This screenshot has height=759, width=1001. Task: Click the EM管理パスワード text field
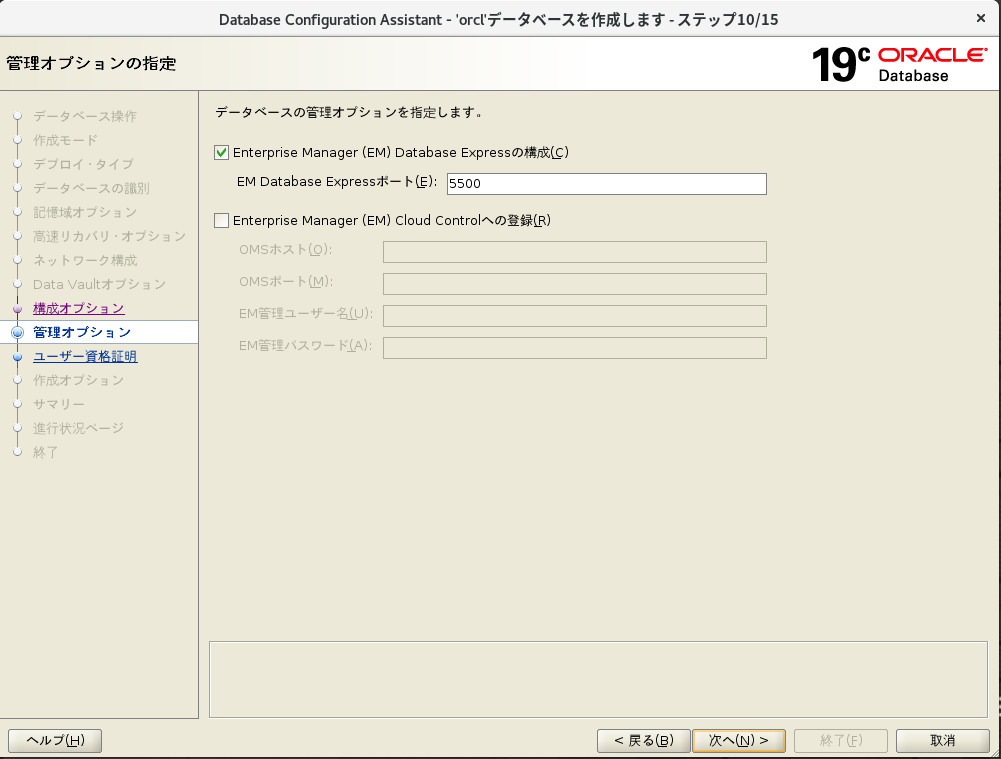574,348
